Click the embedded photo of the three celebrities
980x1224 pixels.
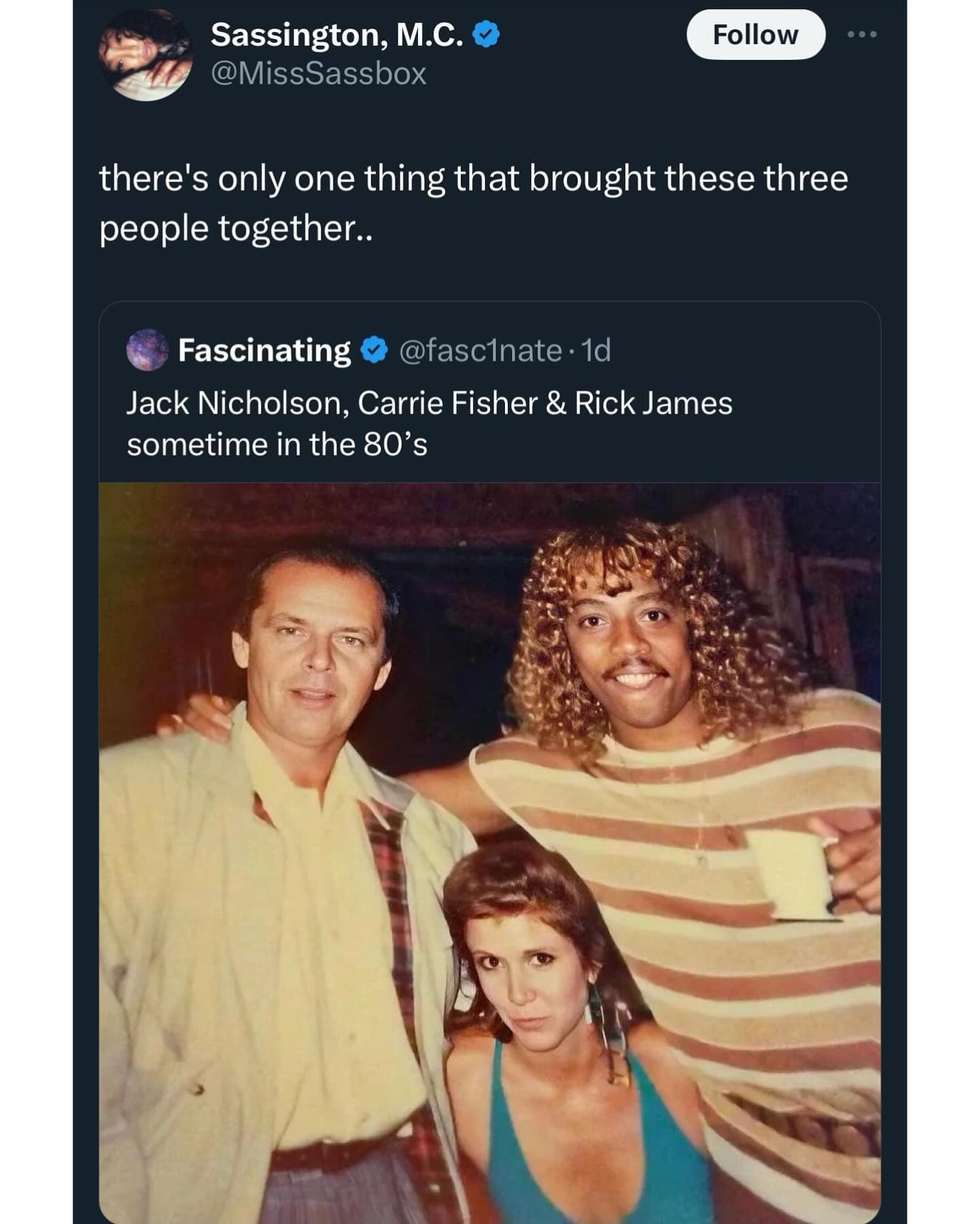pyautogui.click(x=490, y=851)
